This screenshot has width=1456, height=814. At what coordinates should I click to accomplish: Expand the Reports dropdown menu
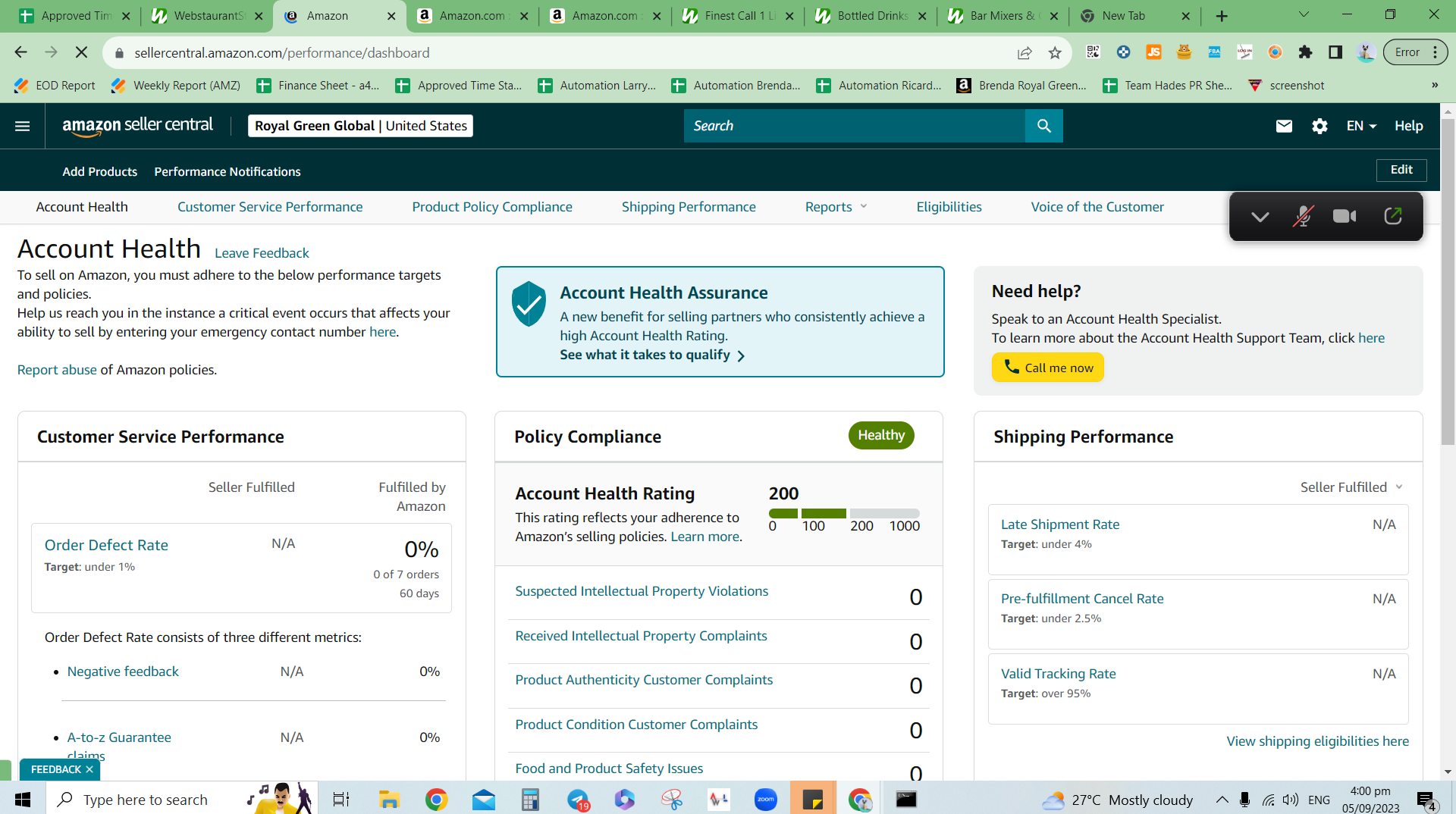point(836,207)
